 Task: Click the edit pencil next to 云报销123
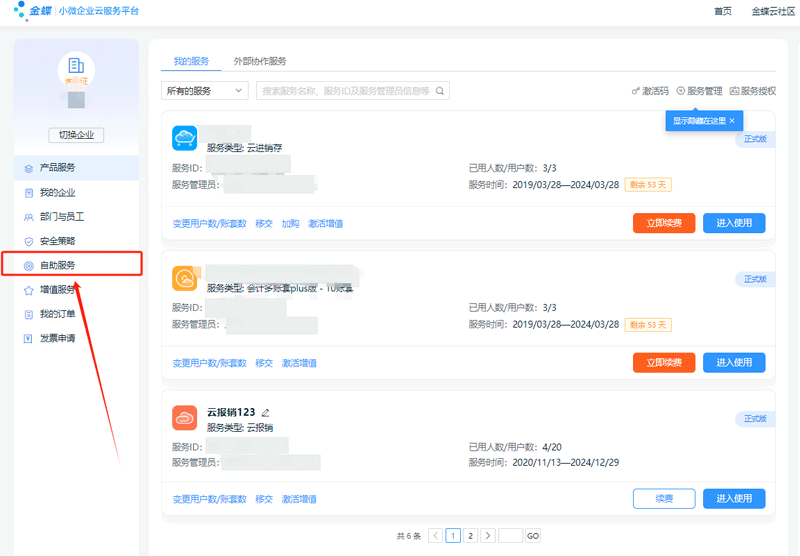(265, 413)
